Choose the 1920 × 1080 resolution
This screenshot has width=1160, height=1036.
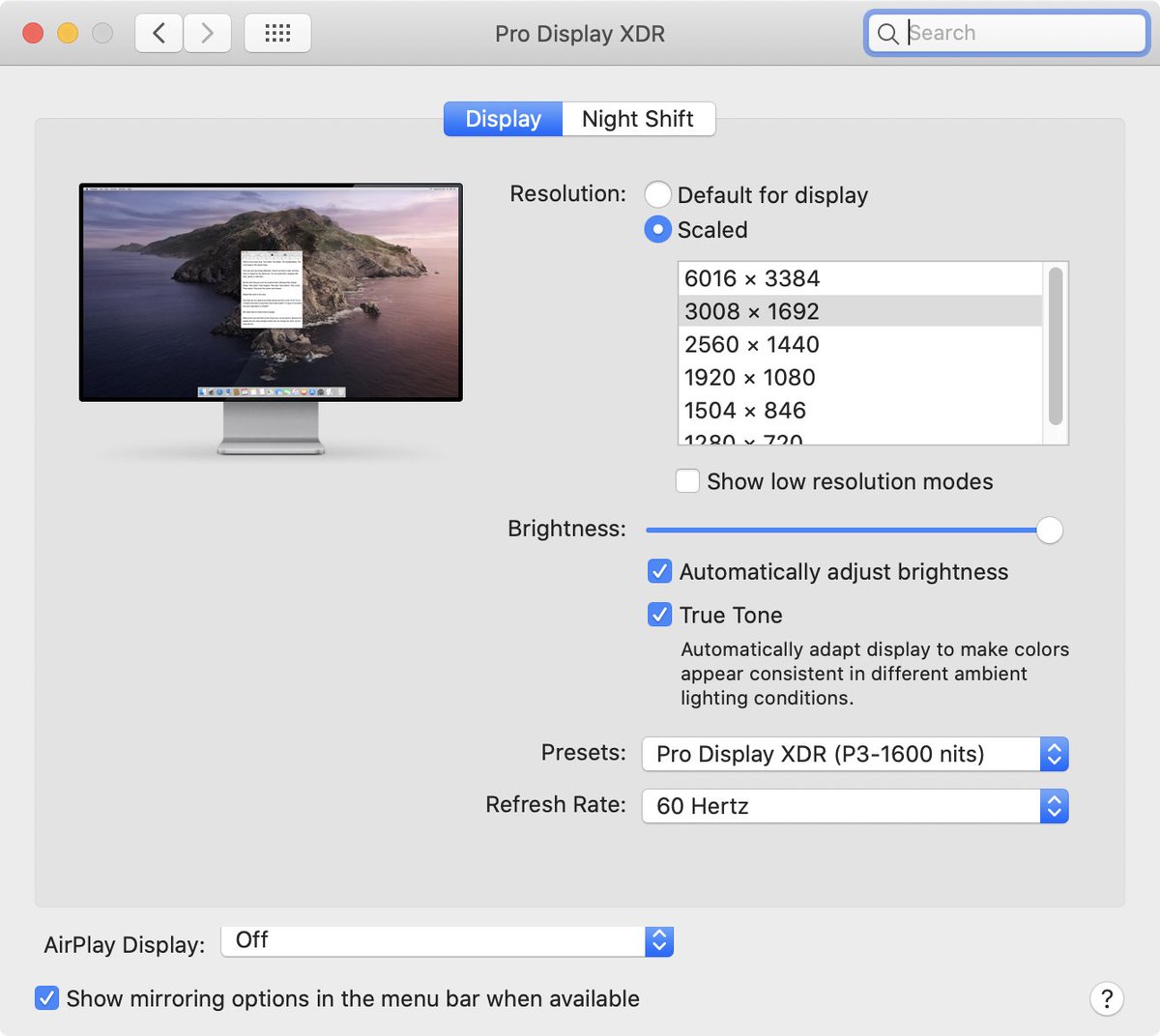[x=860, y=377]
